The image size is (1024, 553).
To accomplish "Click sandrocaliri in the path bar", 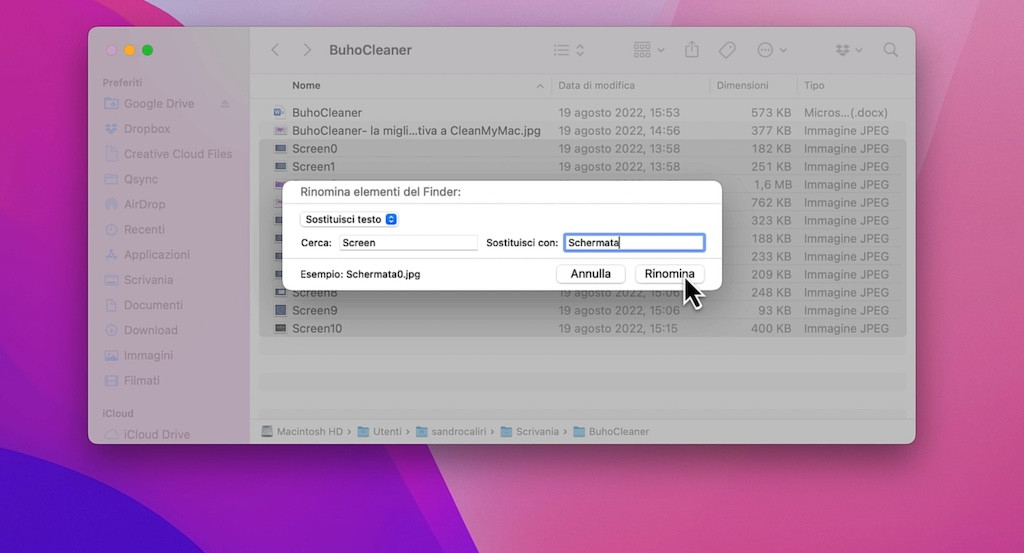I will [x=451, y=432].
